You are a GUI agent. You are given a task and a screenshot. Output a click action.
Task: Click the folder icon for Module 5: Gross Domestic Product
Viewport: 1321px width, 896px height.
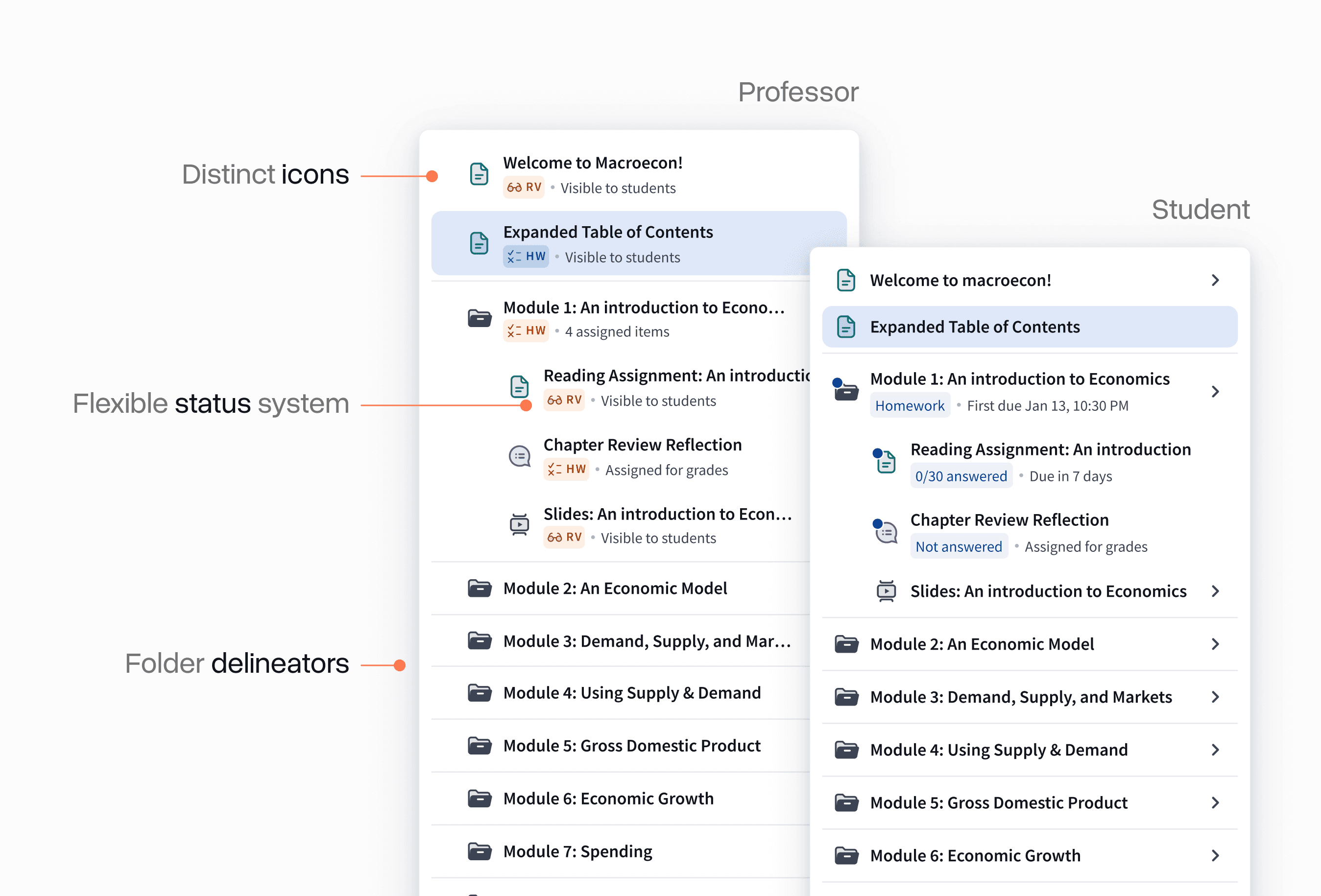(x=480, y=745)
